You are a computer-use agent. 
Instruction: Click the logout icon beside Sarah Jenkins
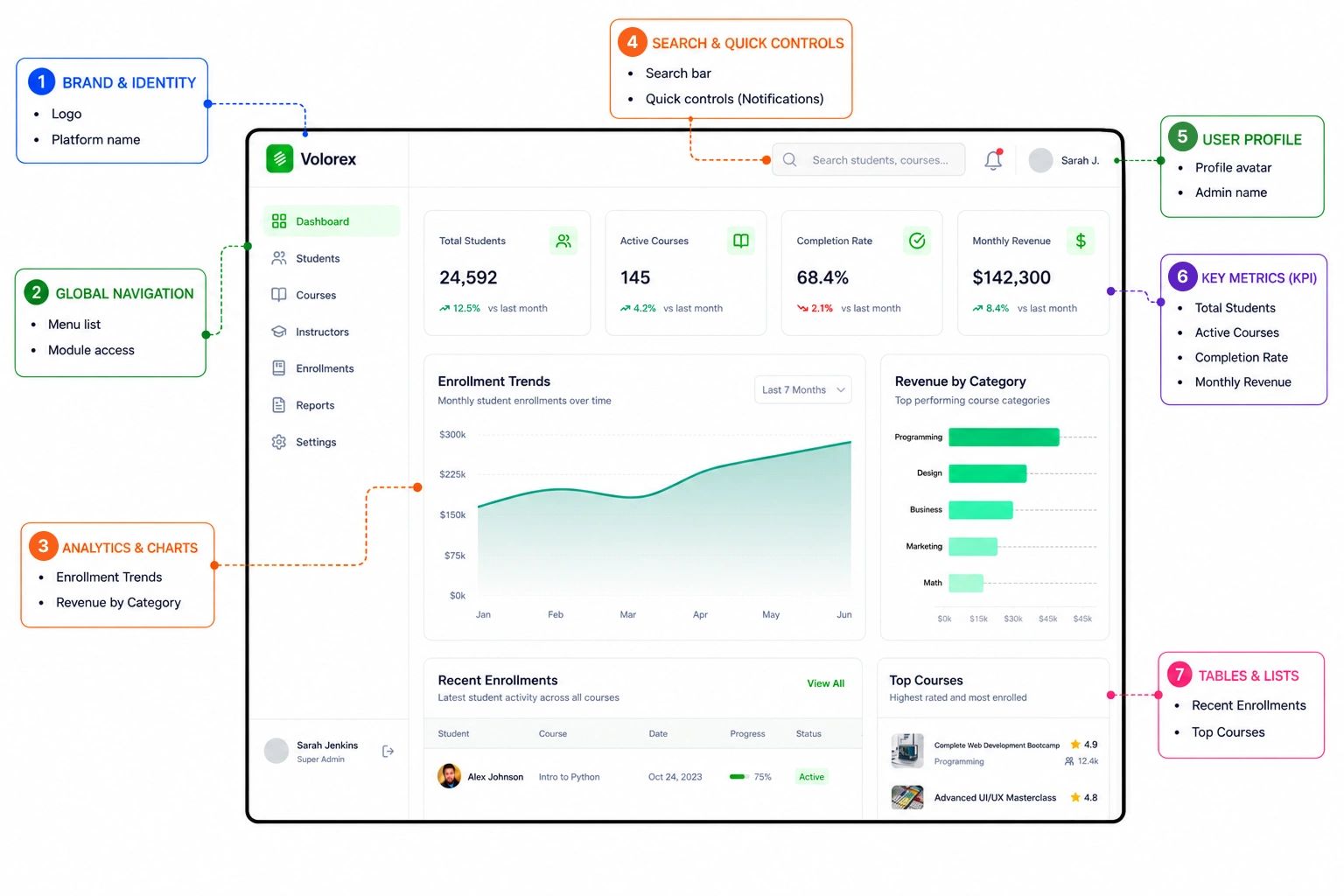[x=388, y=752]
